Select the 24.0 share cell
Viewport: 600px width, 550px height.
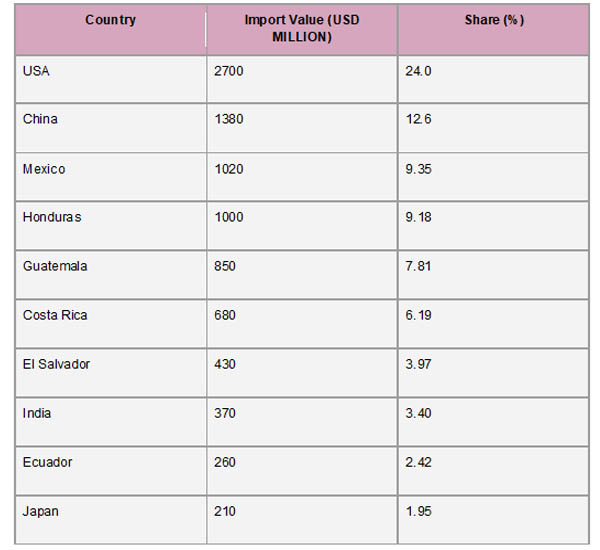coord(493,79)
